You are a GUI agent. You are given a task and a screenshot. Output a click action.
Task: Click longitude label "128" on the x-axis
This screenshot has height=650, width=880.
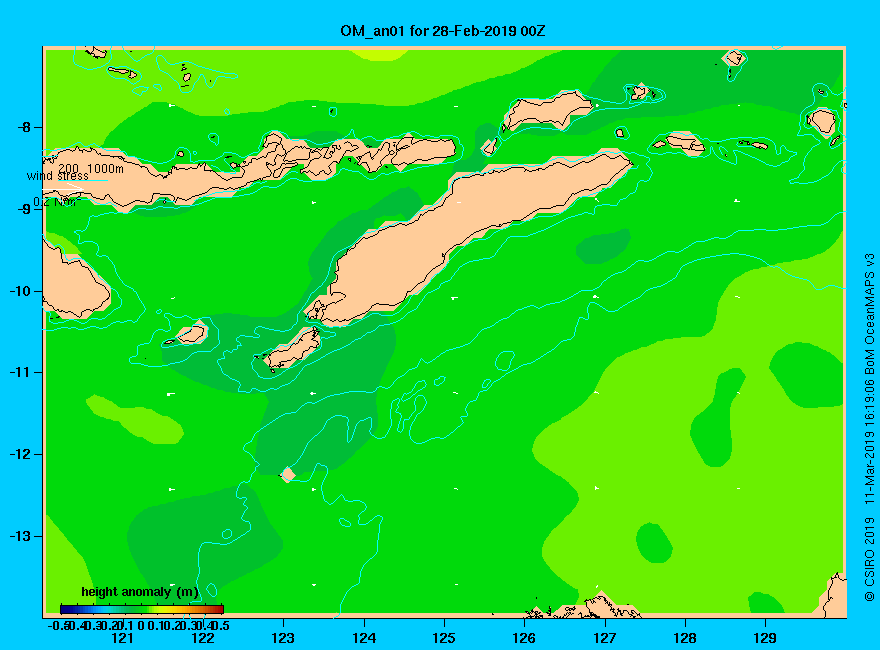(685, 638)
